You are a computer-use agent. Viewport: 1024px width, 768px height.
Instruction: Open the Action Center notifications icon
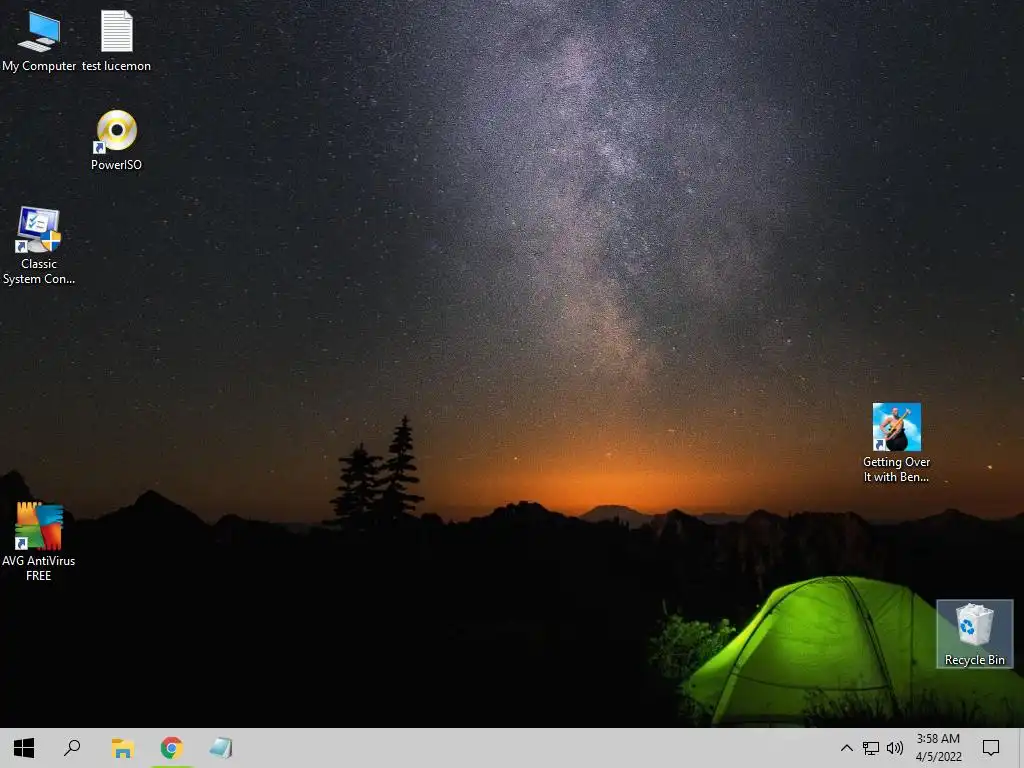(x=991, y=748)
